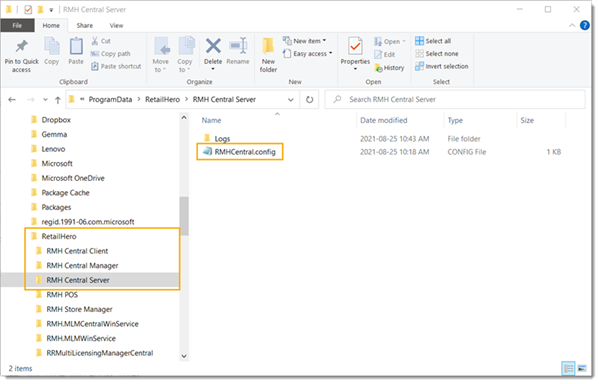Sort by the Type column header
Viewport: 599px width, 384px height.
455,120
